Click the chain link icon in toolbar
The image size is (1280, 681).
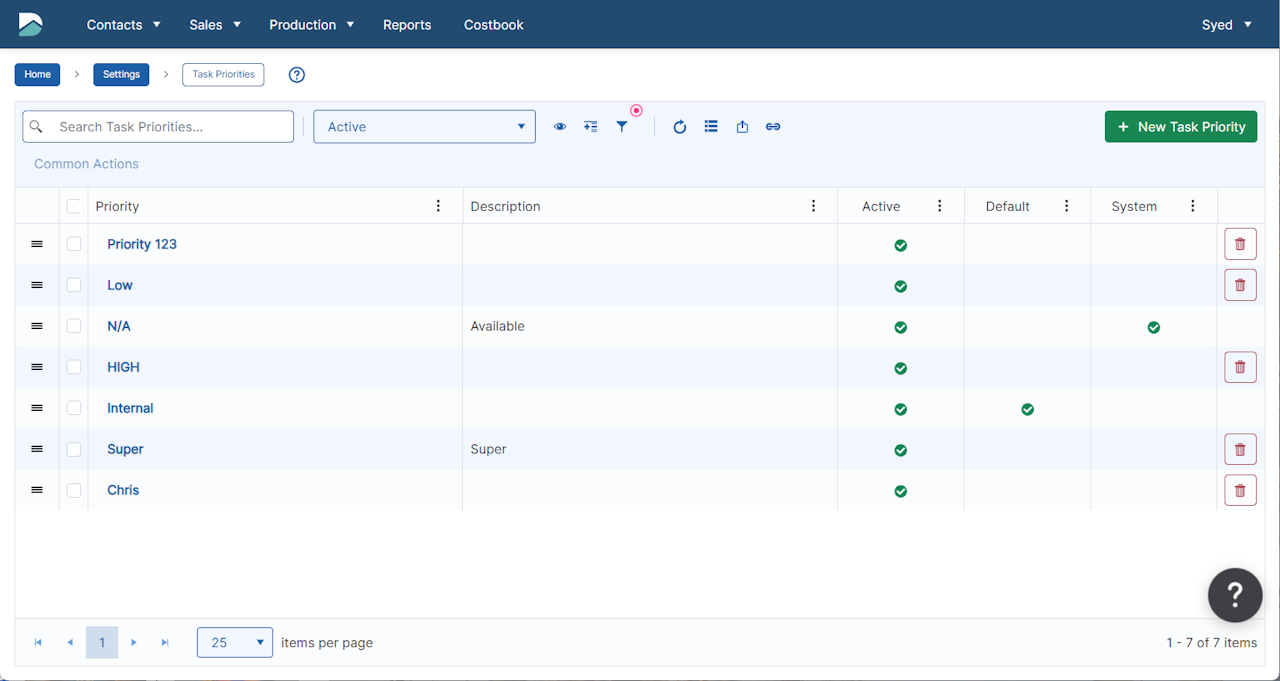point(773,127)
